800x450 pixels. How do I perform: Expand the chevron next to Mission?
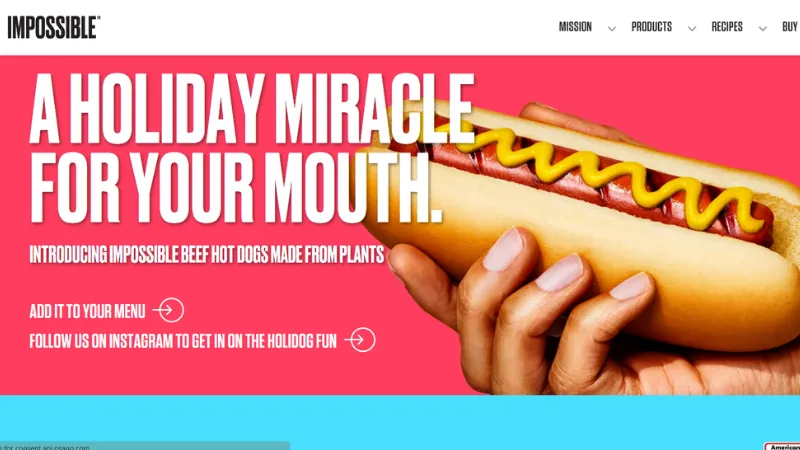pyautogui.click(x=611, y=29)
